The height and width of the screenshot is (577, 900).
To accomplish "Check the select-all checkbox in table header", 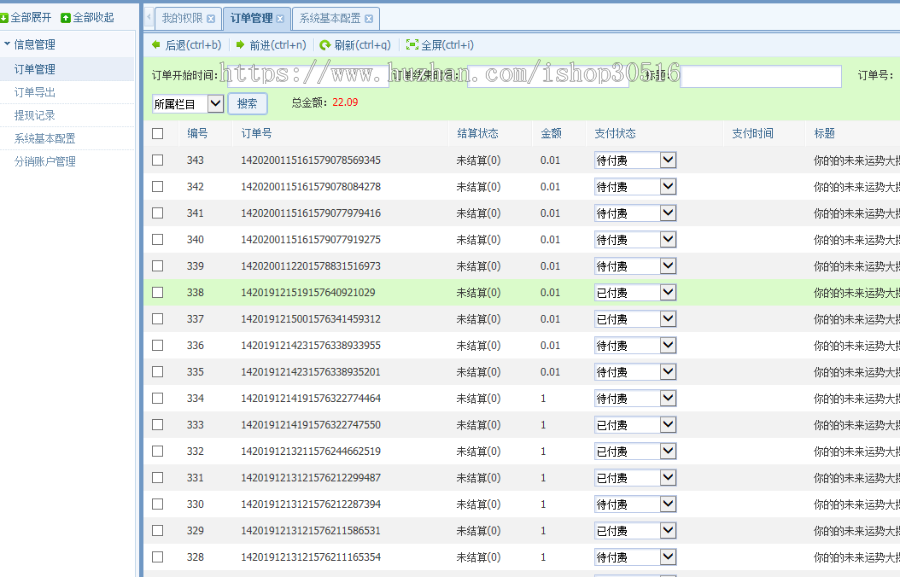I will (156, 133).
